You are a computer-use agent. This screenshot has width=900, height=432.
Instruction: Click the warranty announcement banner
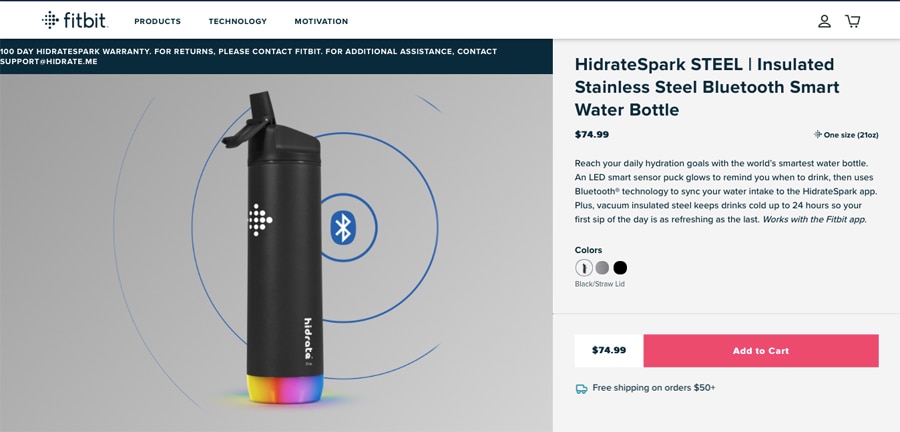pos(250,56)
